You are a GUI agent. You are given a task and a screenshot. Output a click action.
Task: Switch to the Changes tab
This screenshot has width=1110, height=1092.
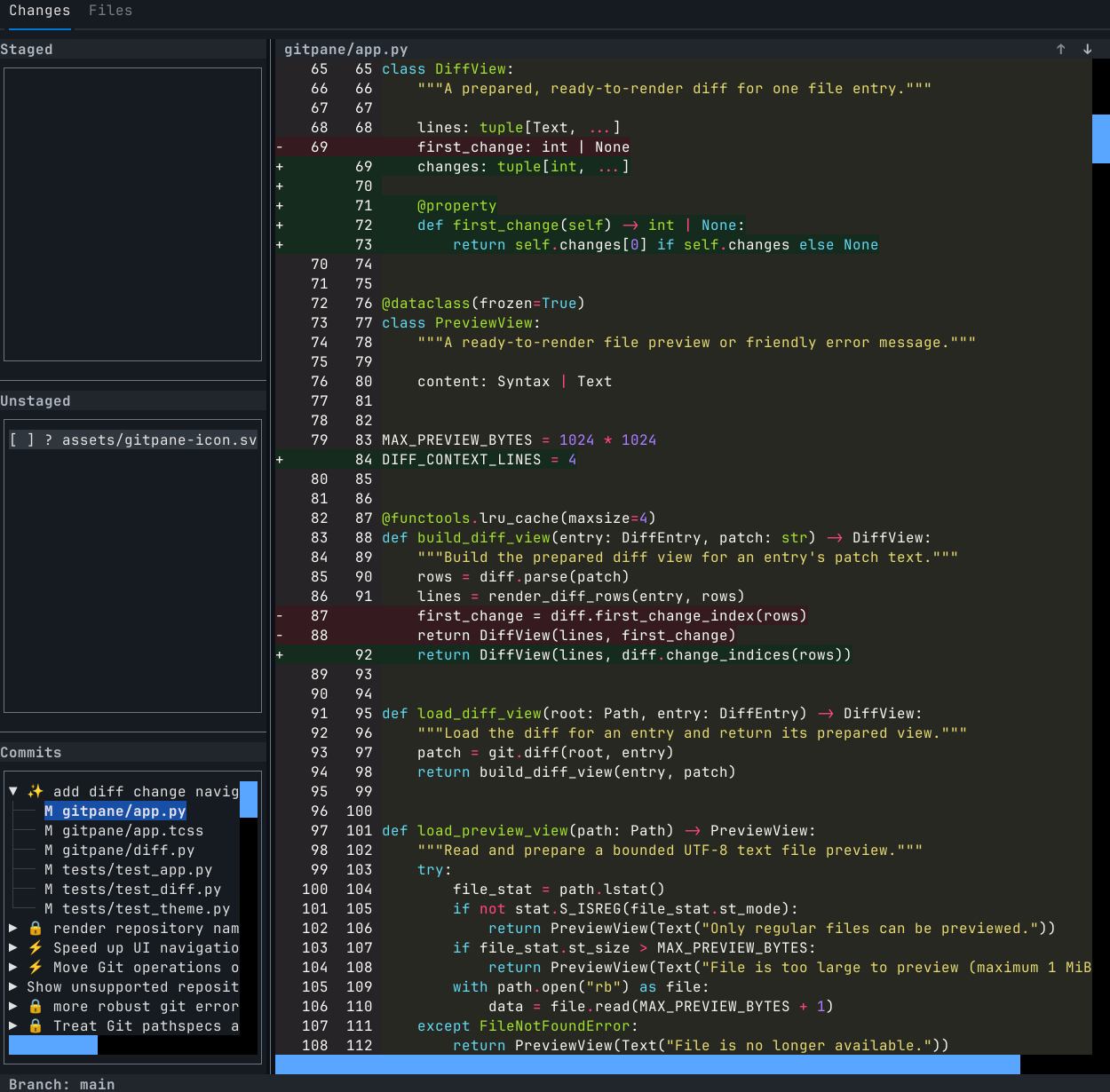(x=39, y=11)
